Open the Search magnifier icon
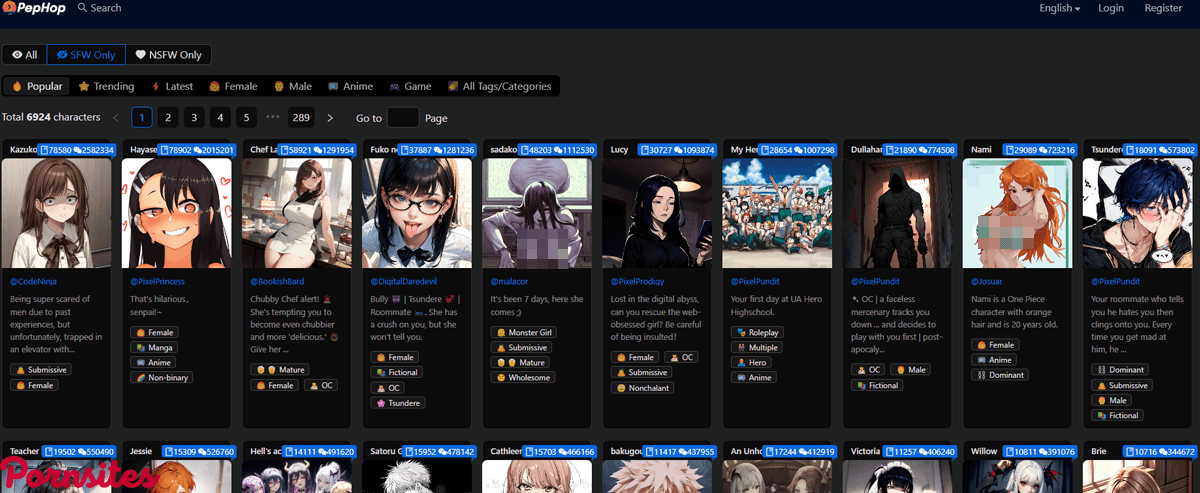 pyautogui.click(x=82, y=8)
